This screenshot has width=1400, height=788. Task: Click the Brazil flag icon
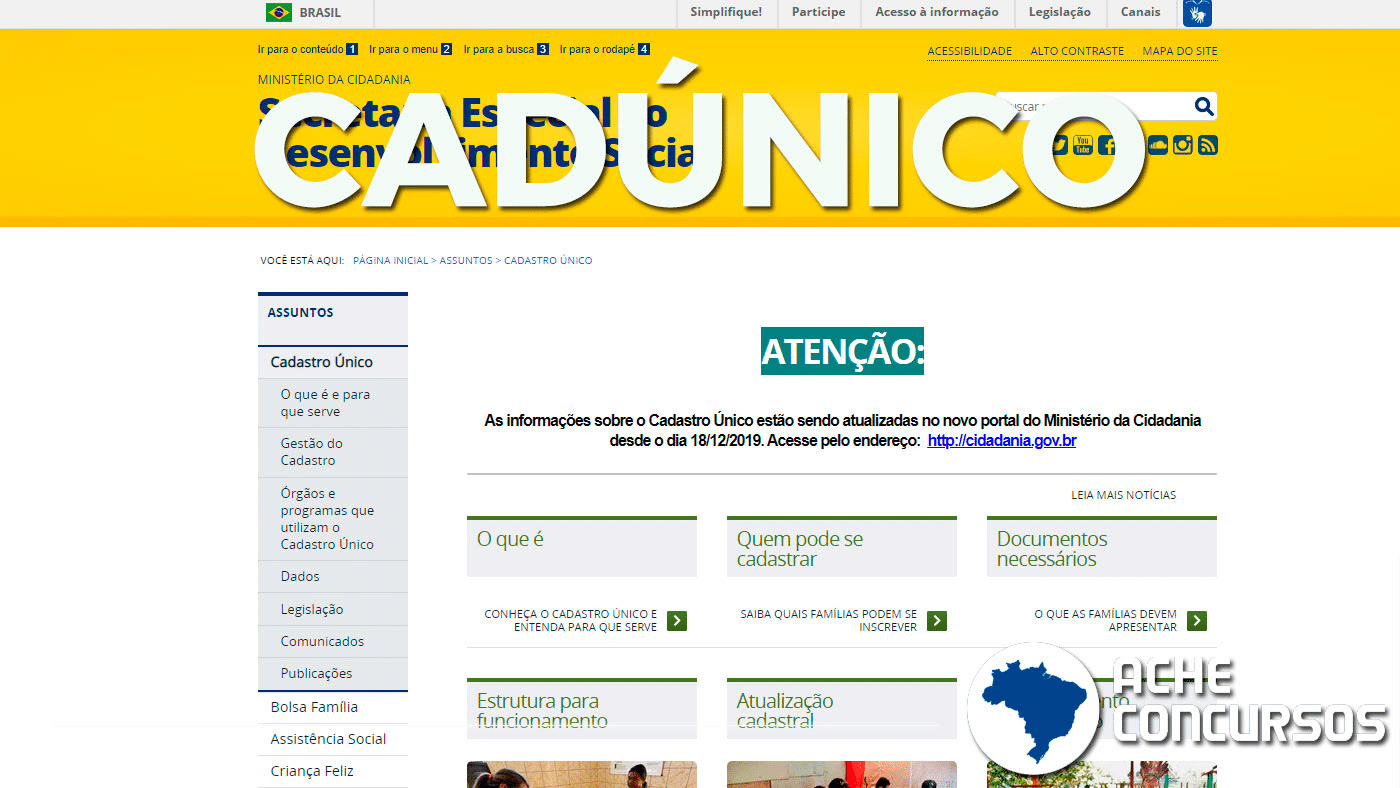click(278, 13)
